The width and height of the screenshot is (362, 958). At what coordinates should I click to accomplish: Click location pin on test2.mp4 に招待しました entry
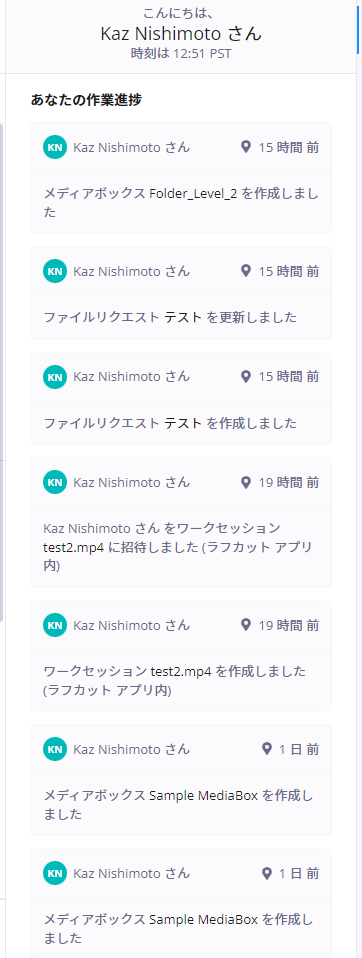point(246,483)
